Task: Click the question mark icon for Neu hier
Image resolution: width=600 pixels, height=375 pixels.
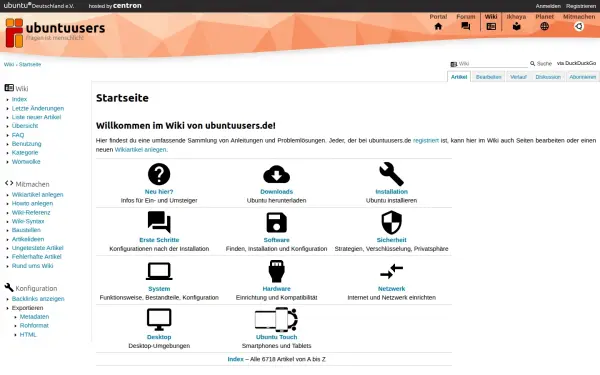Action: (159, 174)
